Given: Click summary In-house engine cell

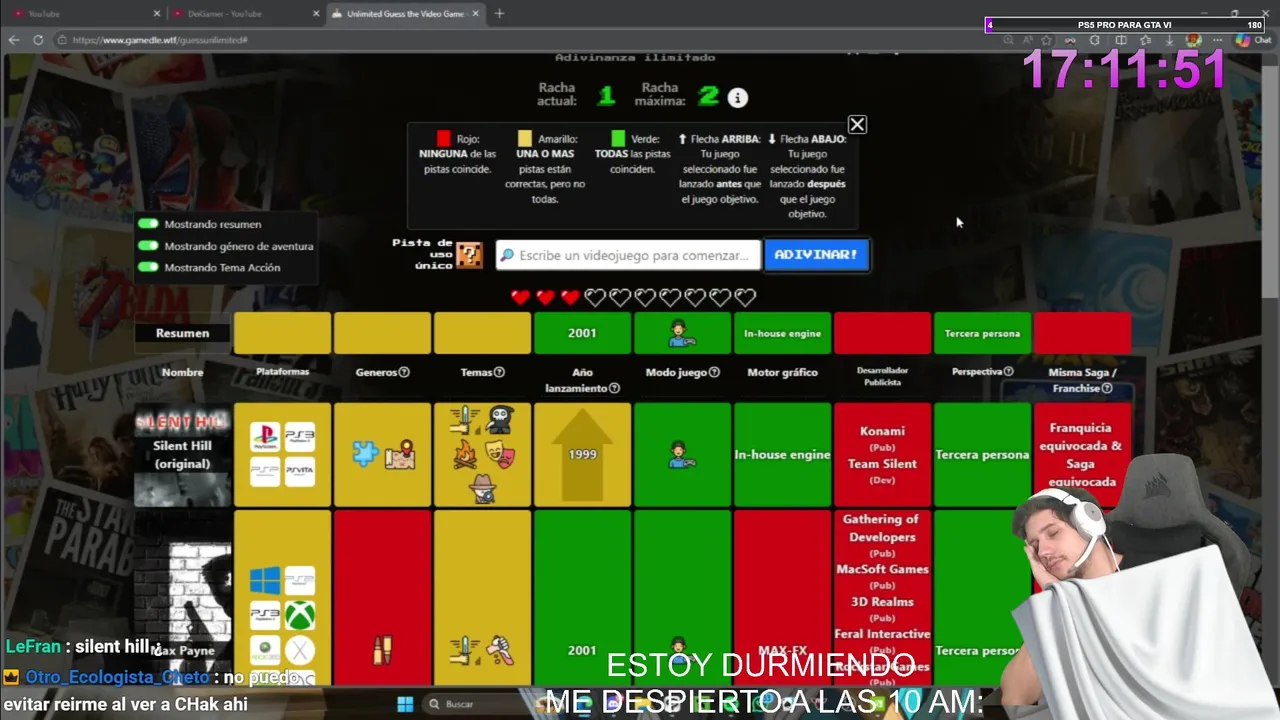Looking at the screenshot, I should [782, 333].
